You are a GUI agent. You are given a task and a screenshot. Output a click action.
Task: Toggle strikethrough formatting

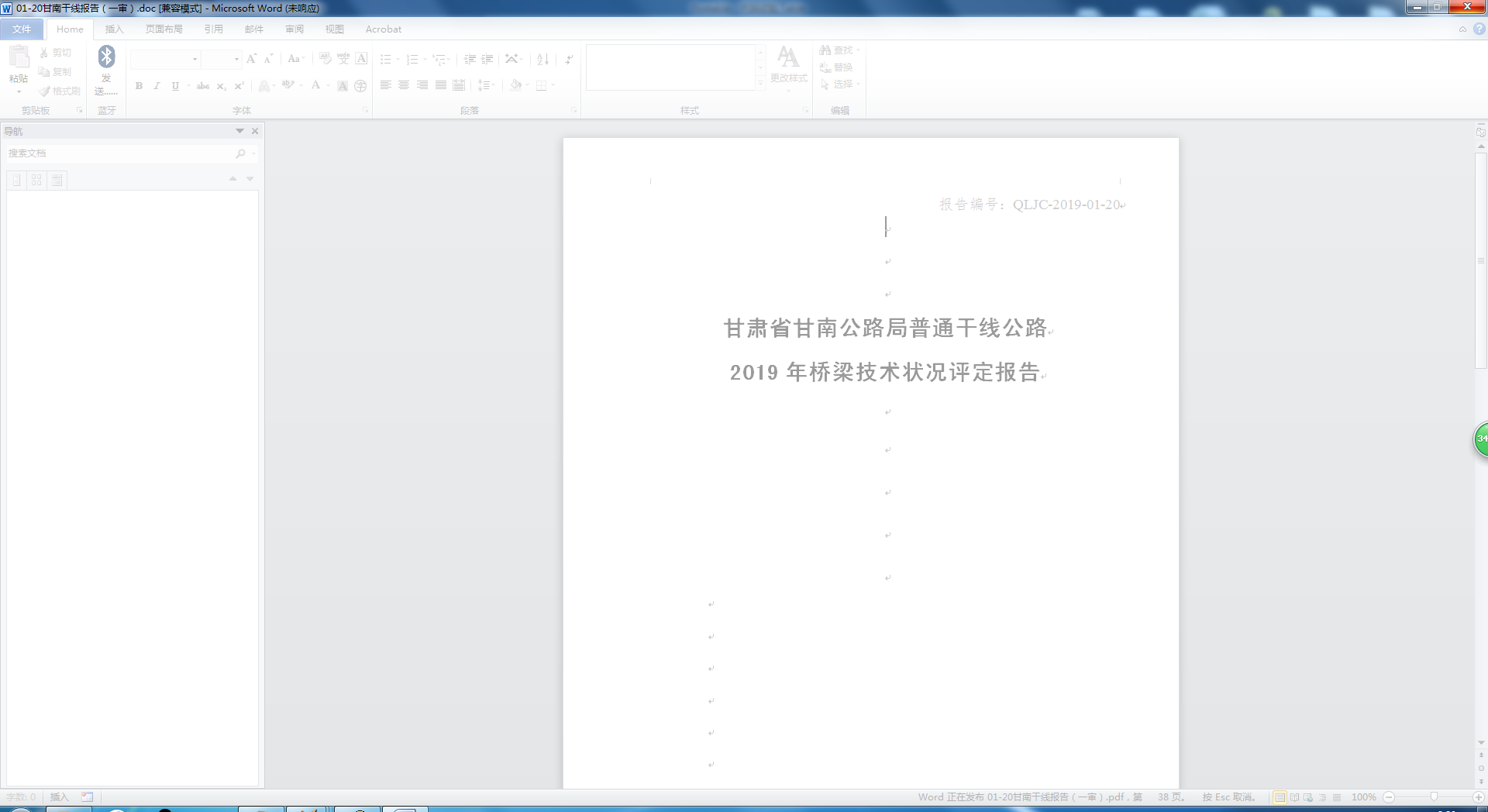tap(203, 86)
